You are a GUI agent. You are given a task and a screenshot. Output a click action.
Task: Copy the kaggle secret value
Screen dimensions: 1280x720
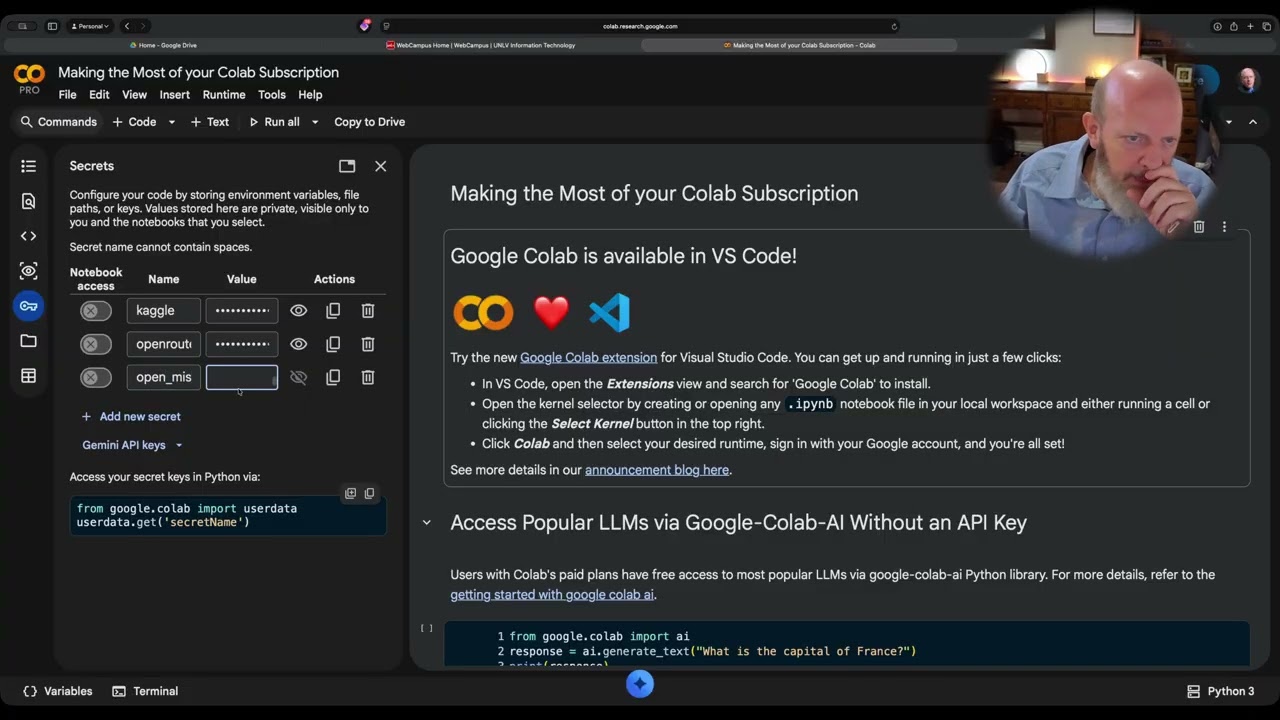[x=333, y=311]
